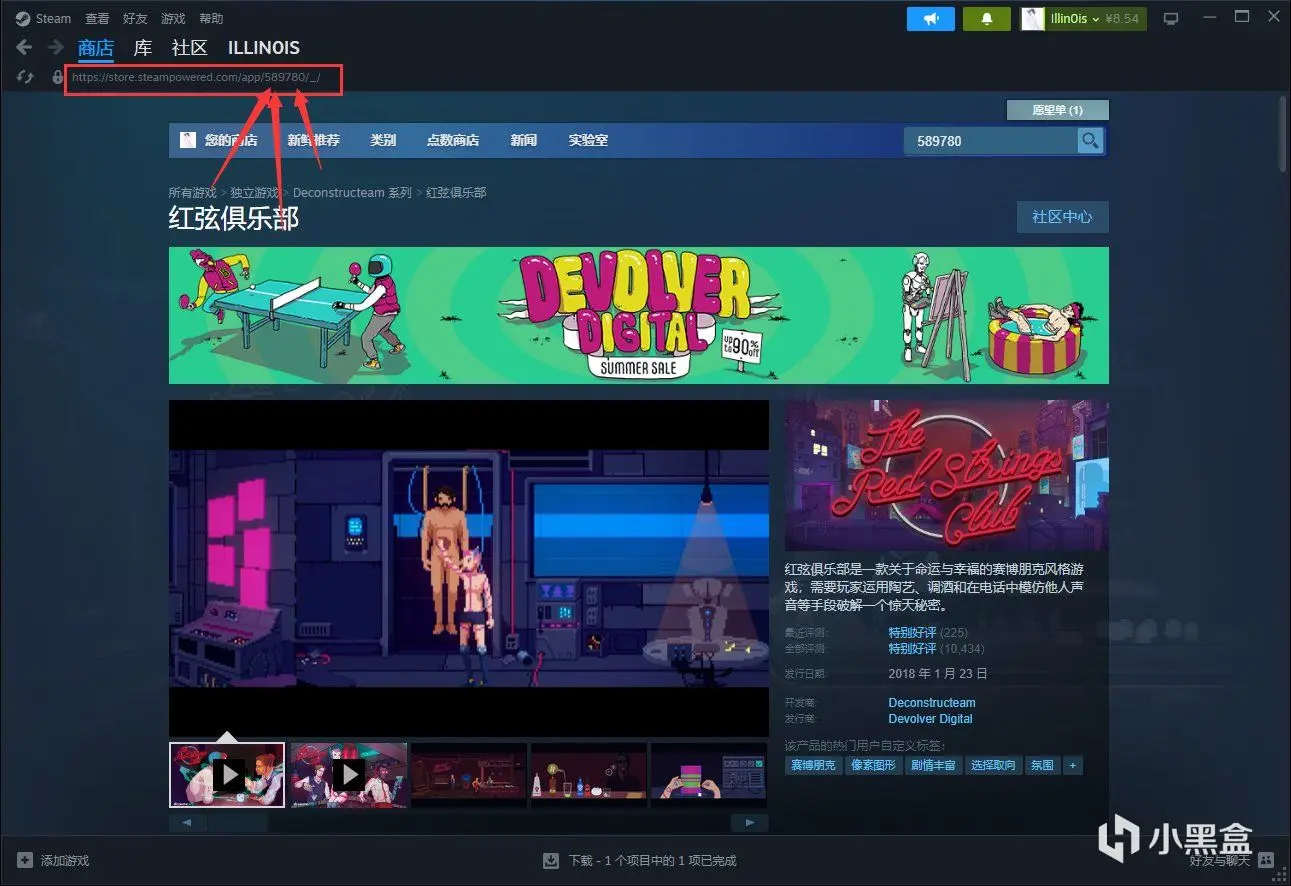Image resolution: width=1291 pixels, height=886 pixels.
Task: Click right arrow of thumbnail strip
Action: pos(750,823)
